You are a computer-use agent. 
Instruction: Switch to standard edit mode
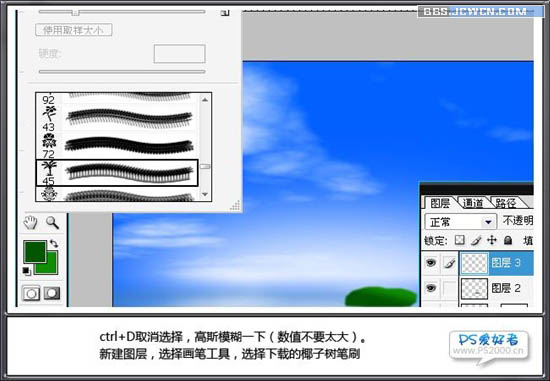[31, 293]
